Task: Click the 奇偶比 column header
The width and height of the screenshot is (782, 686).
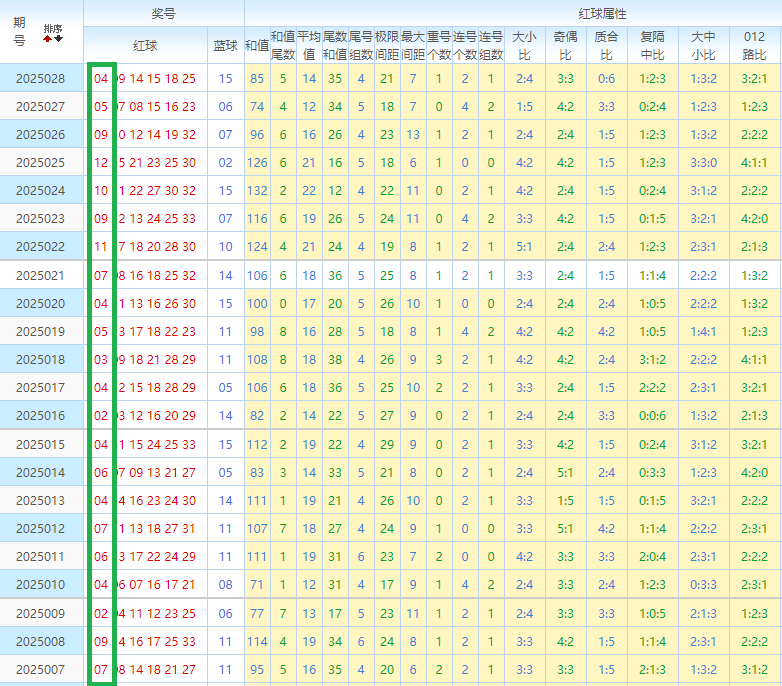Action: [x=565, y=45]
